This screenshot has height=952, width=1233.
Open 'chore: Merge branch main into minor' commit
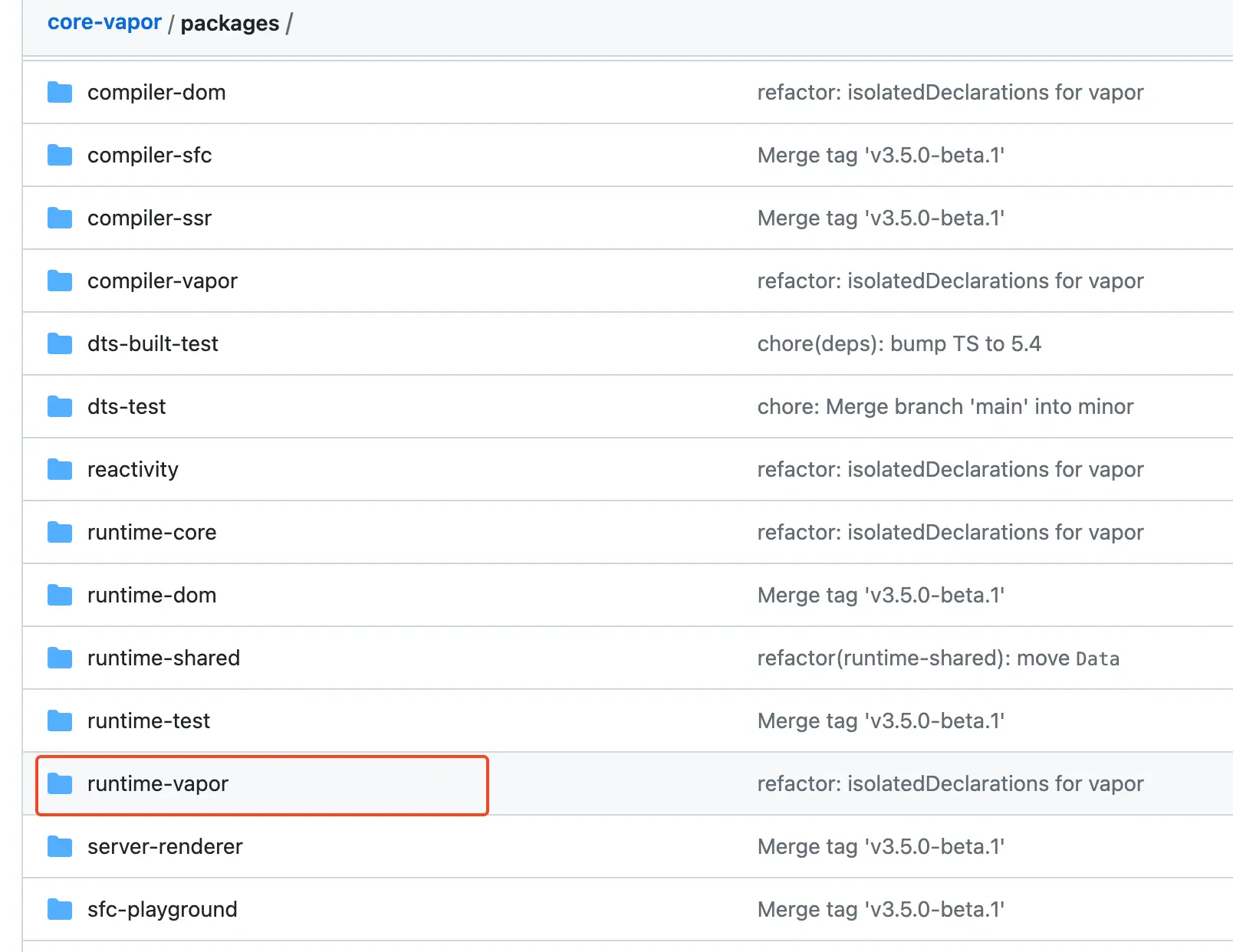(x=945, y=407)
